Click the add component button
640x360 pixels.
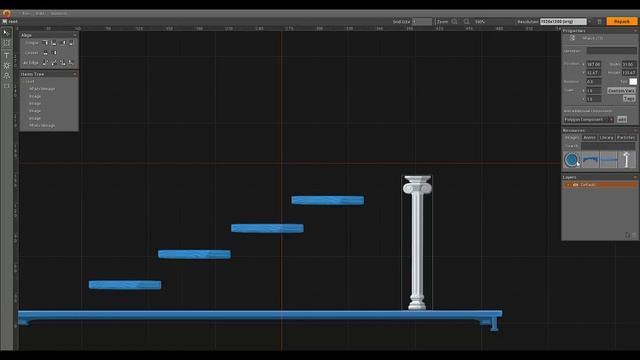tap(622, 120)
